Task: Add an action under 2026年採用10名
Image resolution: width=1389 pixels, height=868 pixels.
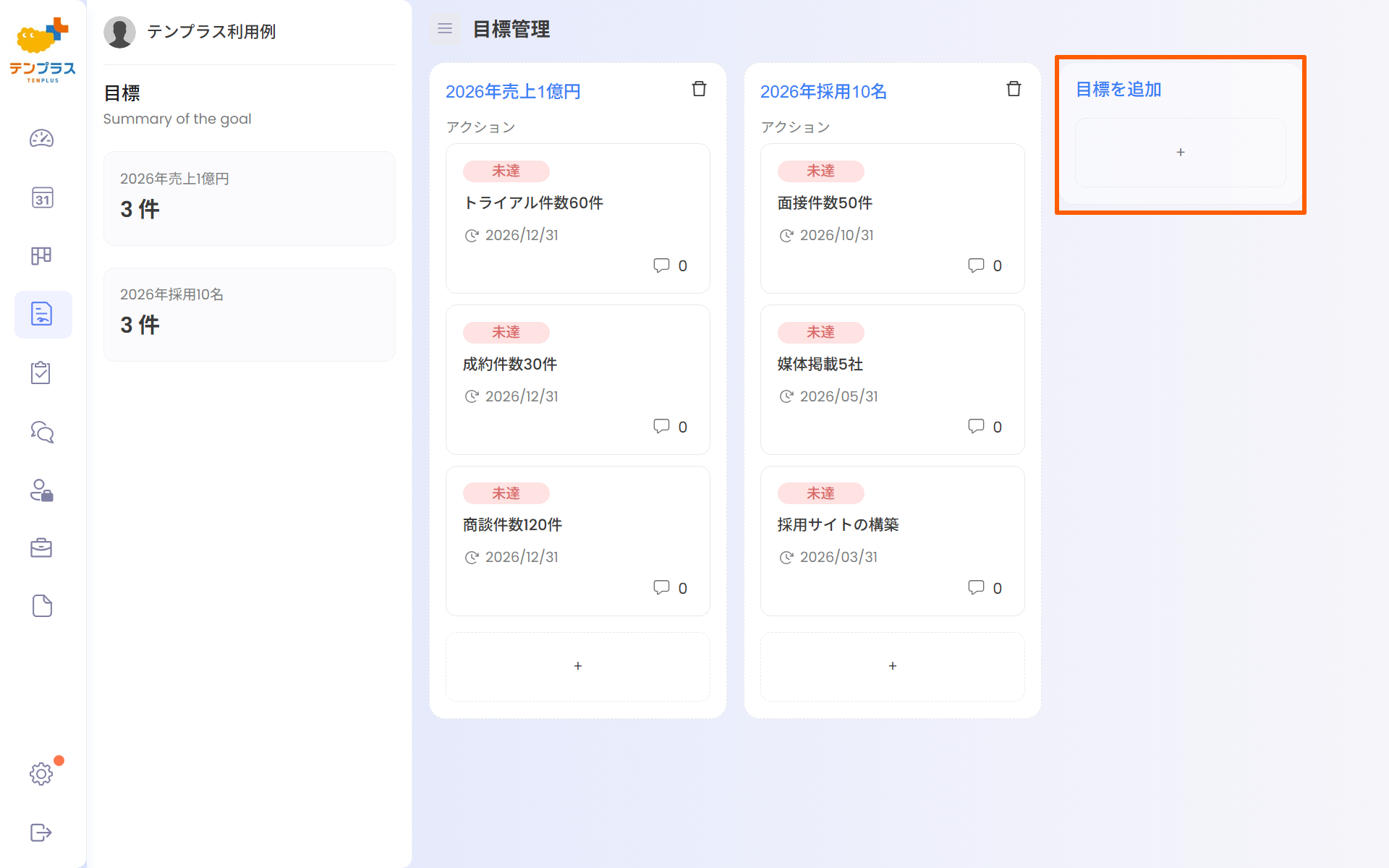Action: [x=893, y=666]
